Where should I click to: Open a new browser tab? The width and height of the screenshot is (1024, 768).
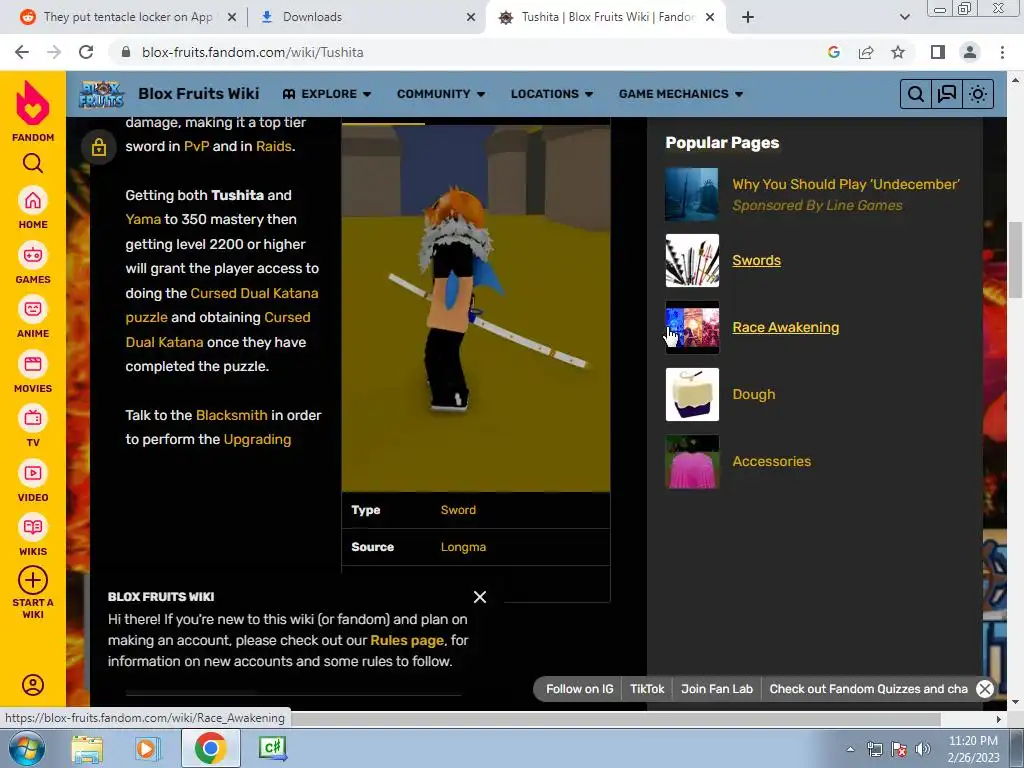748,17
